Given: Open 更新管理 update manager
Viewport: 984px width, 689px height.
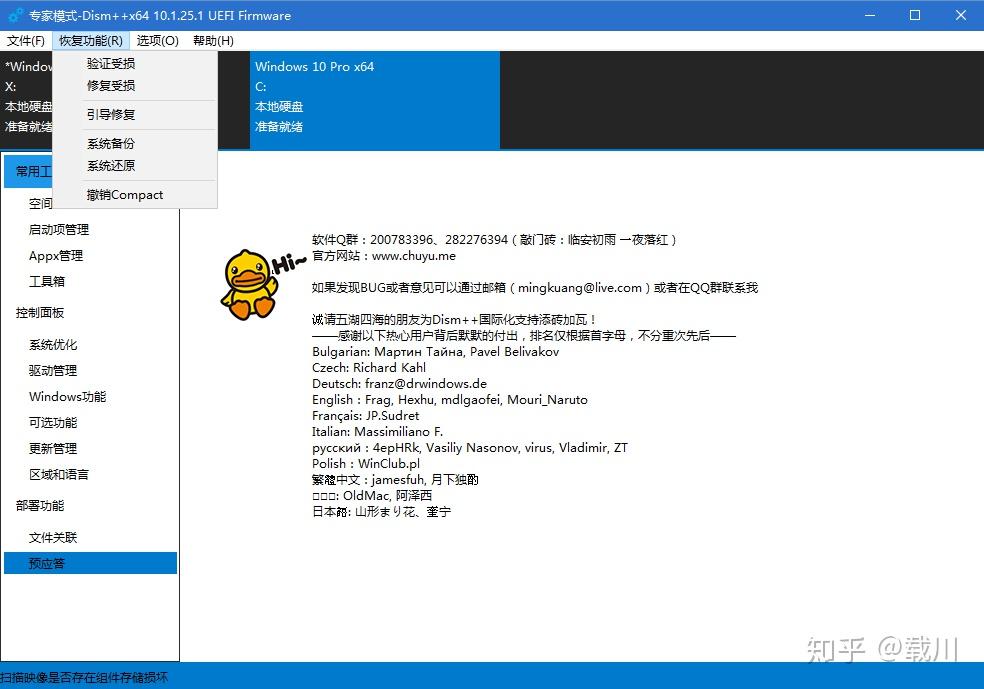Looking at the screenshot, I should pyautogui.click(x=53, y=448).
